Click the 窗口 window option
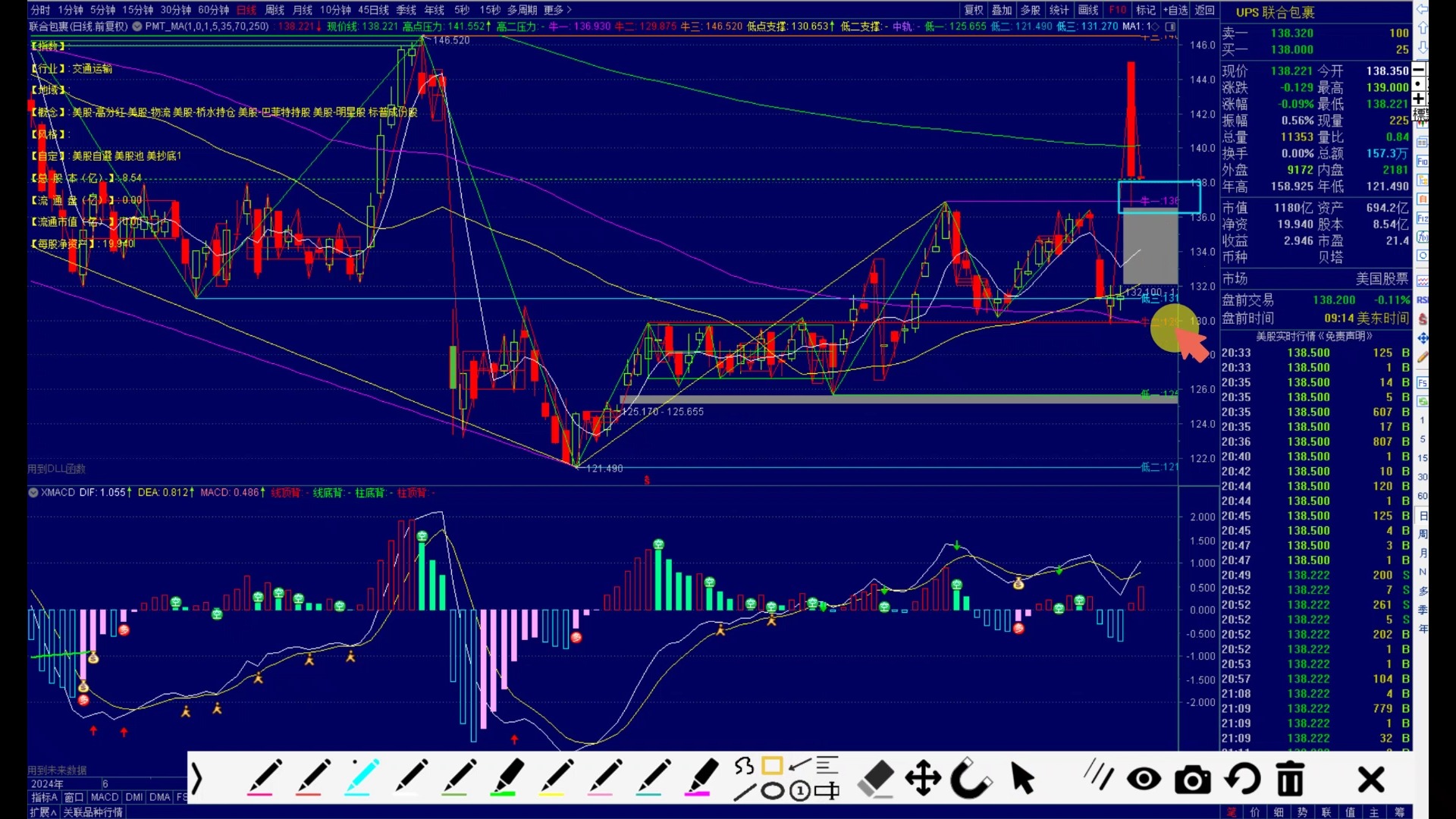 [x=74, y=797]
